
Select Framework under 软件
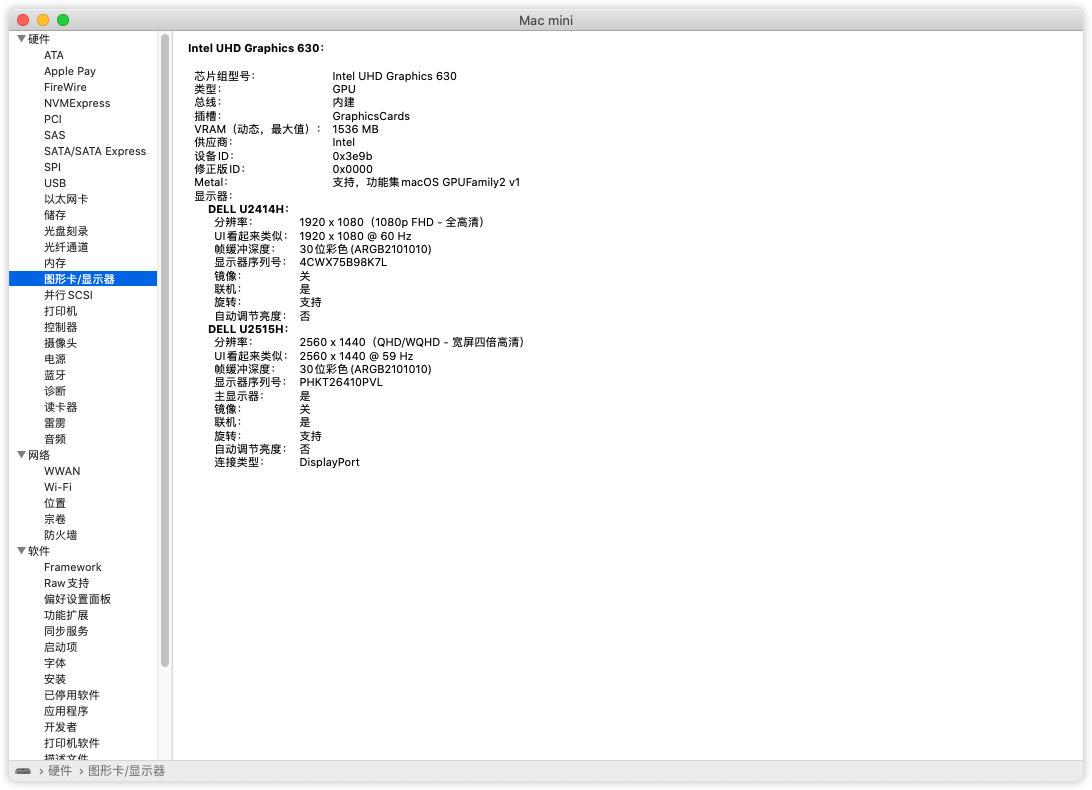[72, 568]
